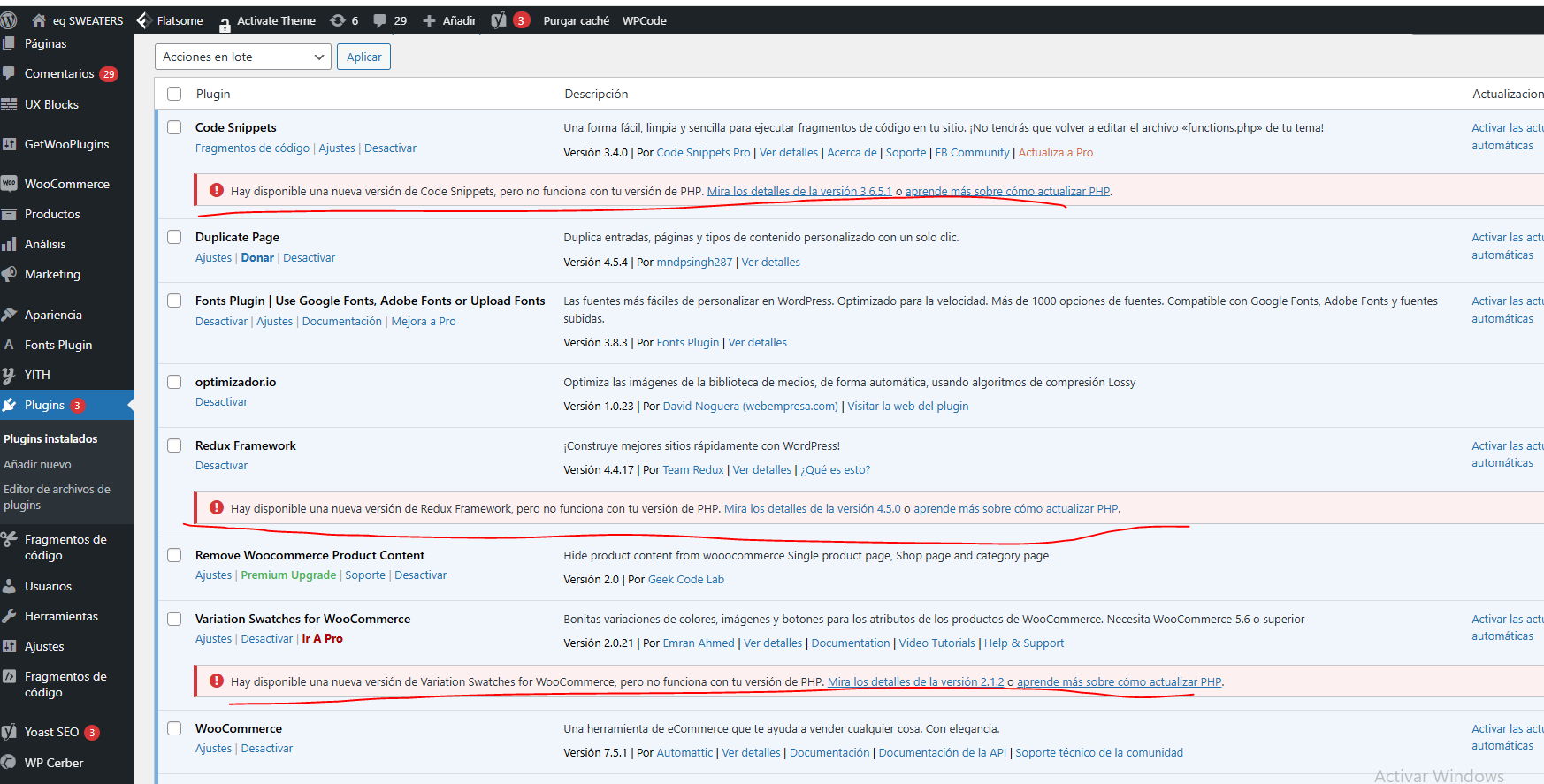Viewport: 1544px width, 784px height.
Task: Click Mejora a Pro under Fonts Plugin
Action: point(424,322)
